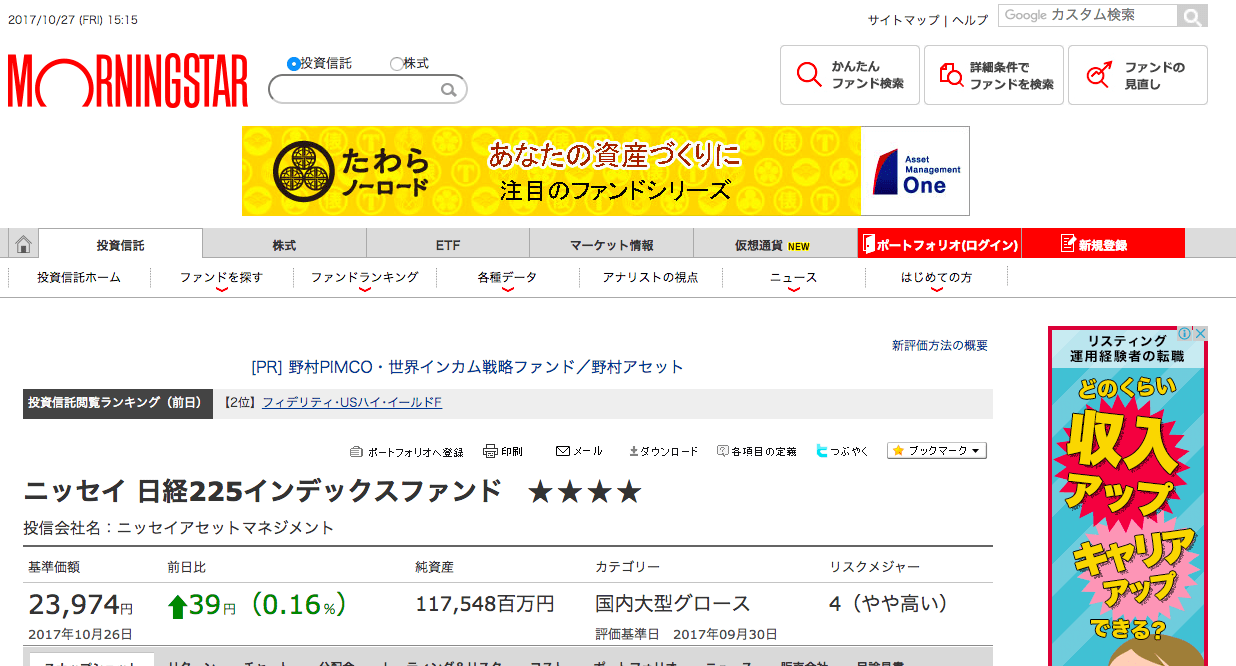Expand the 各種データ menu

506,278
